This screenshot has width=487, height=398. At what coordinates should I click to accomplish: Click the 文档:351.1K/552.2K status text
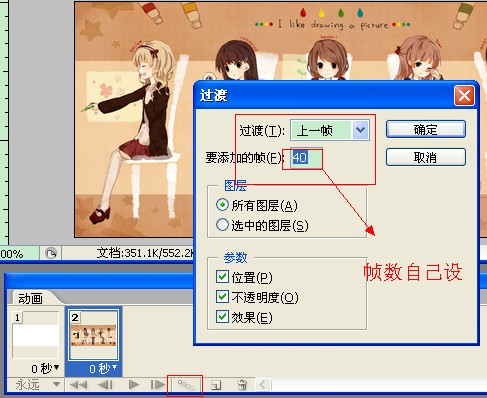pos(145,253)
